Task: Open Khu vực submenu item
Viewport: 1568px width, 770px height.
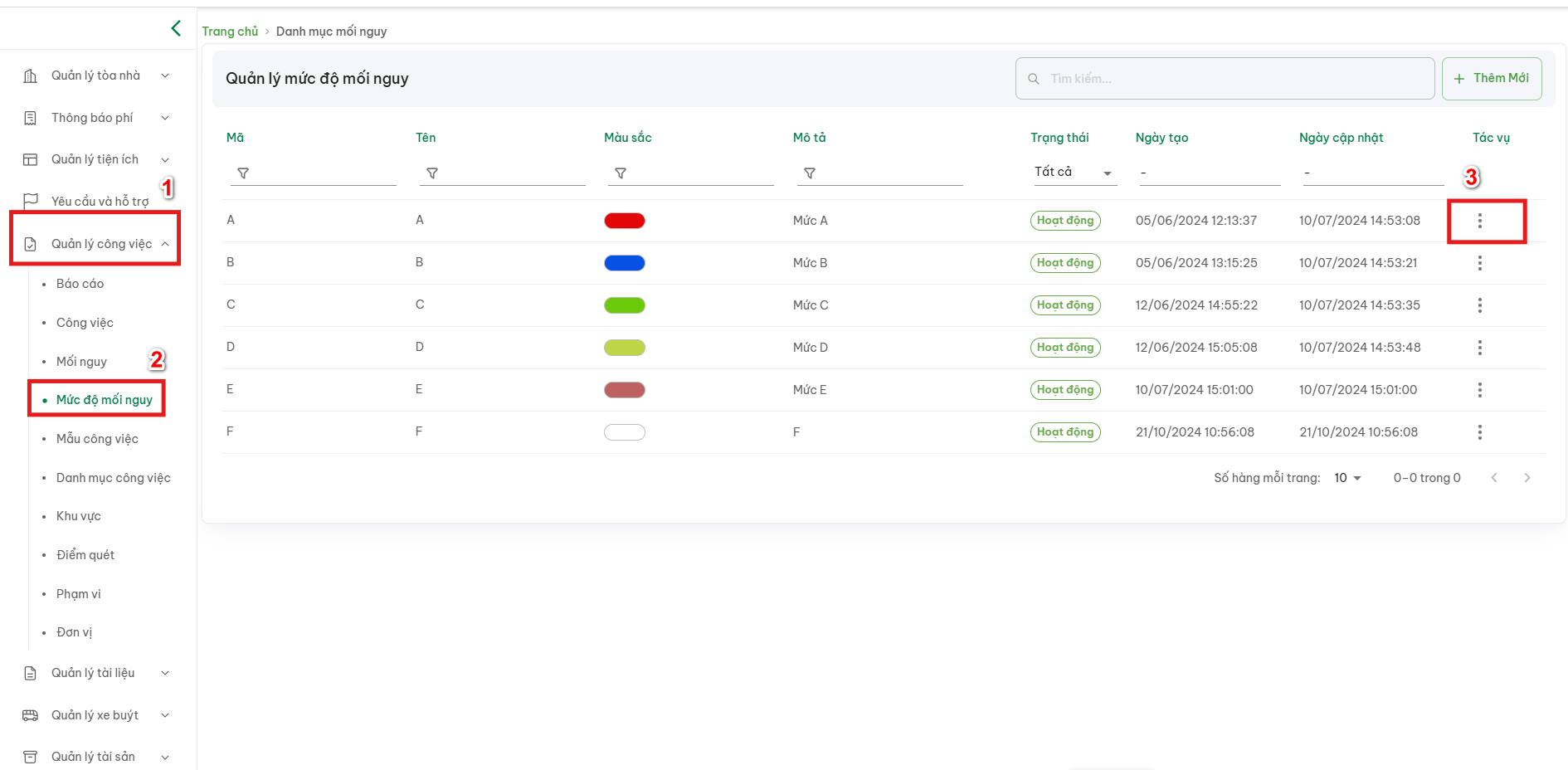Action: tap(79, 516)
